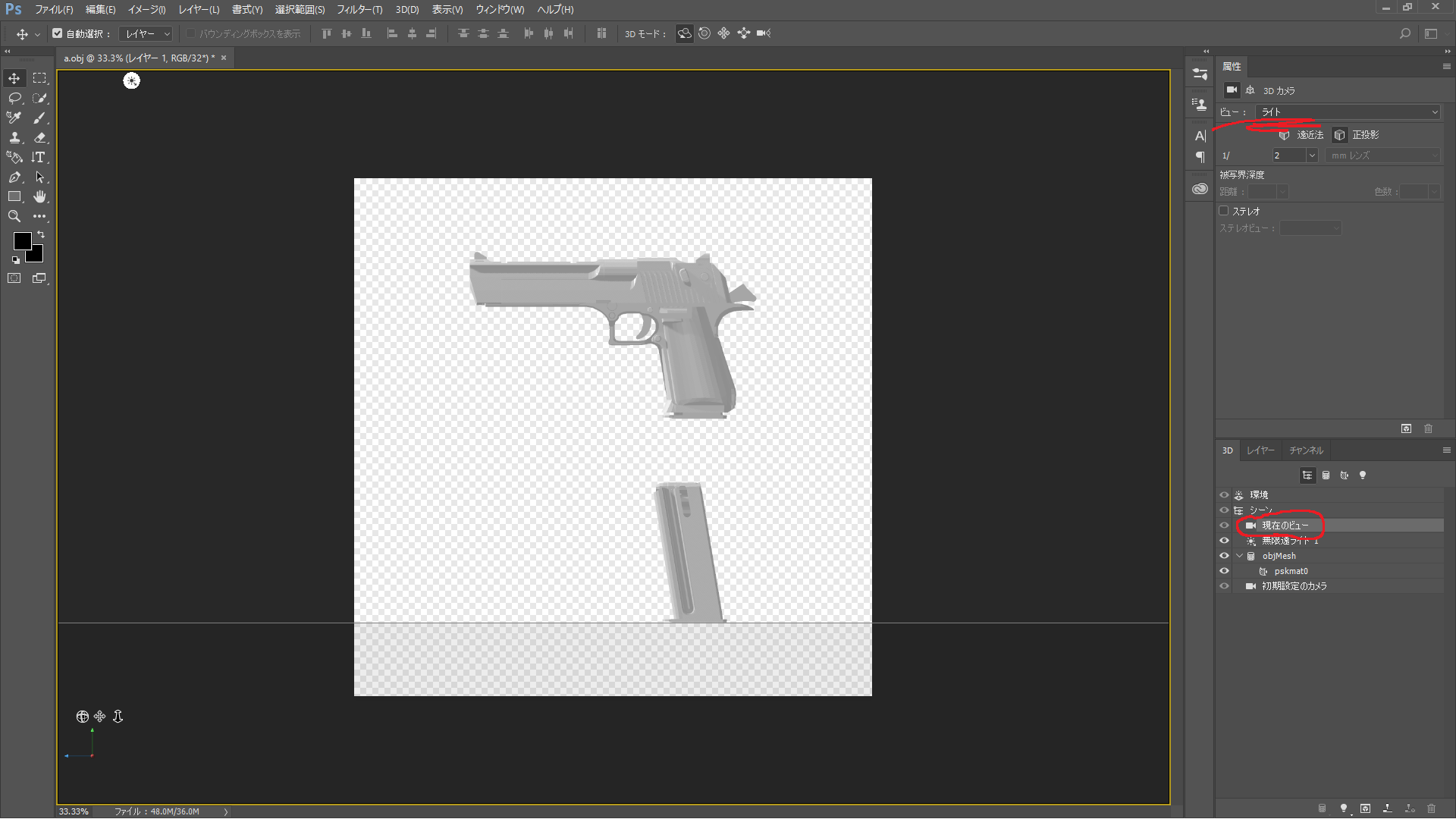
Task: Enable the ステレオ checkbox
Action: click(1223, 211)
